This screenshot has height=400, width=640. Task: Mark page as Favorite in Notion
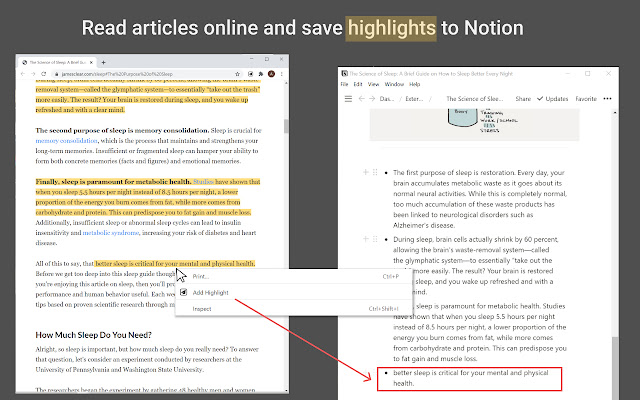pos(586,99)
